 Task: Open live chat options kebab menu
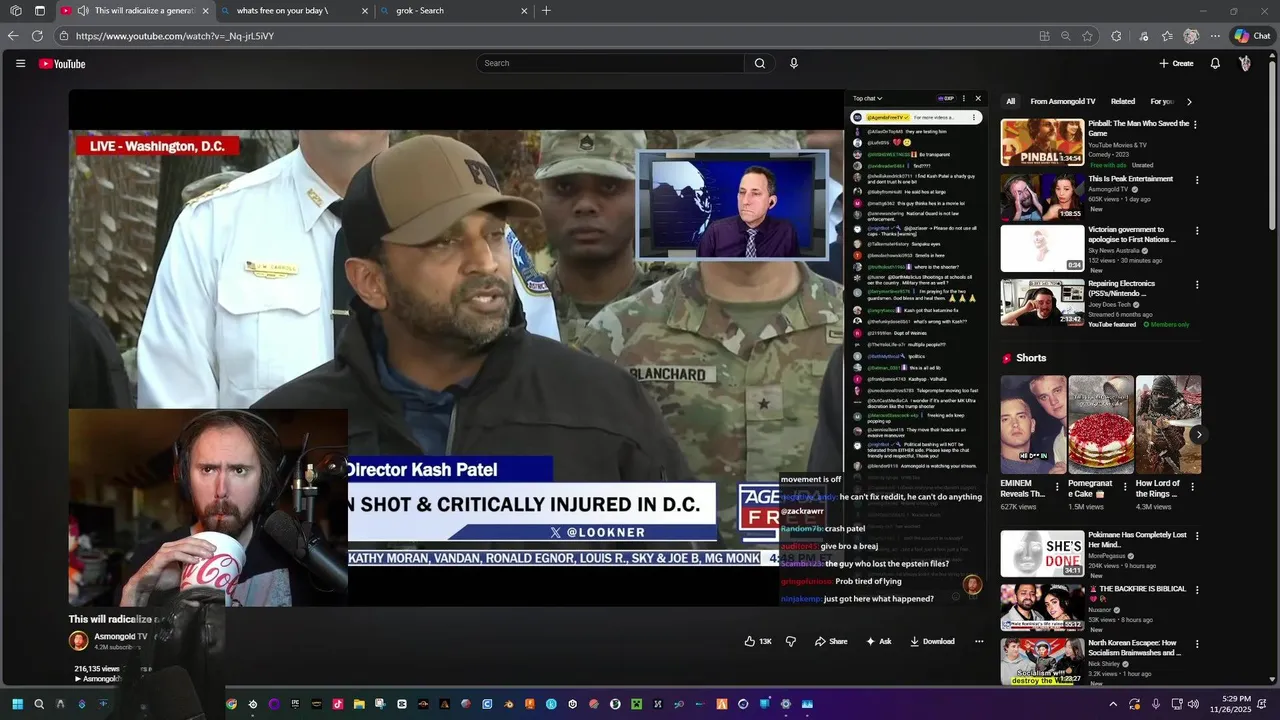pyautogui.click(x=964, y=98)
